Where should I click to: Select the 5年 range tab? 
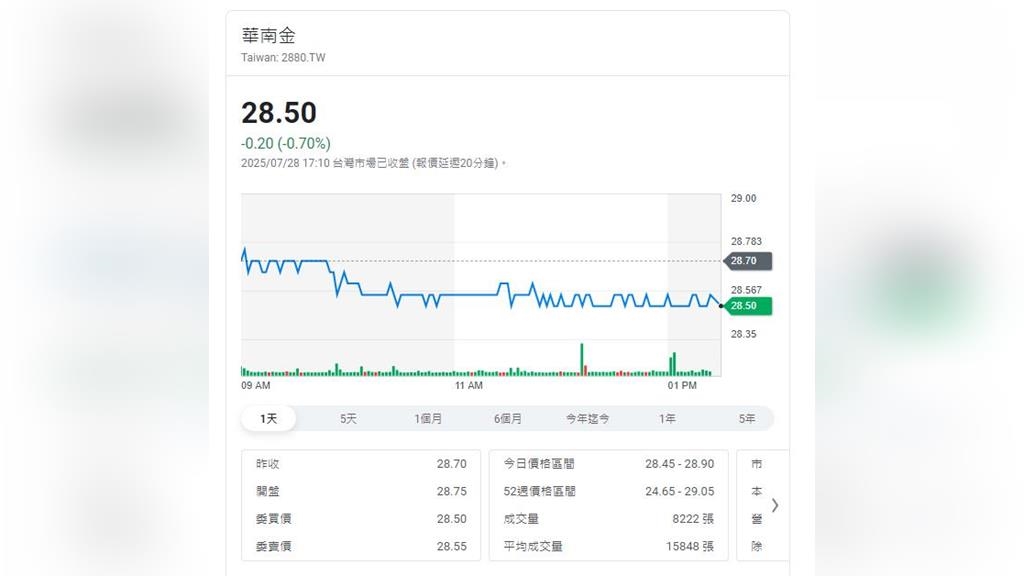click(747, 419)
